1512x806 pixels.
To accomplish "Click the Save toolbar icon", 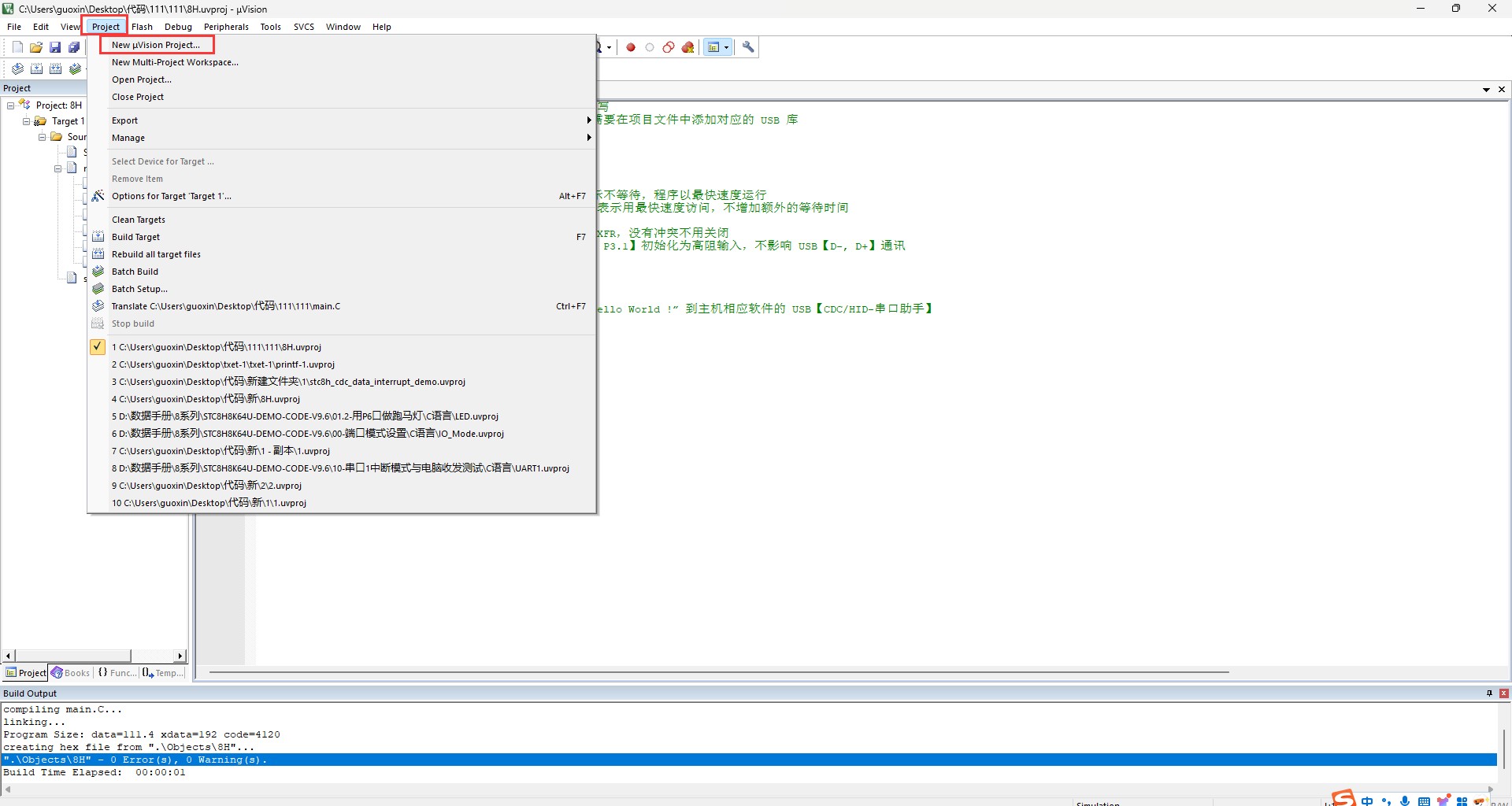I will pyautogui.click(x=55, y=47).
